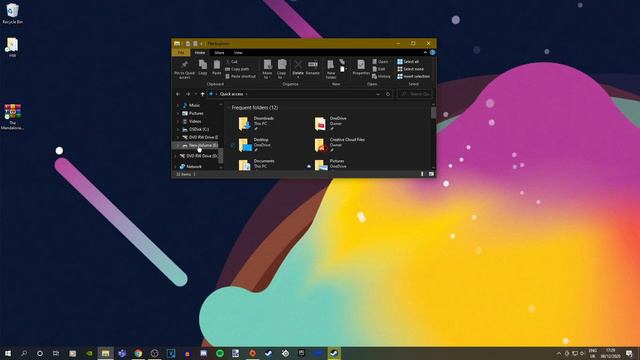This screenshot has height=360, width=640.
Task: Click Cut in the Clipboard group
Action: coord(231,62)
